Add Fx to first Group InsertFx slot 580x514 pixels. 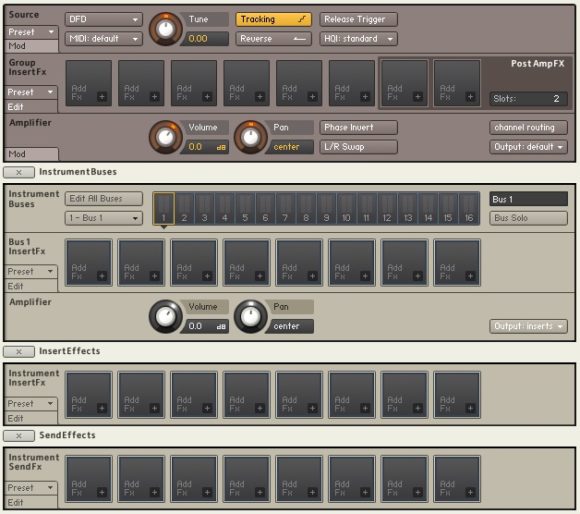pyautogui.click(x=89, y=83)
